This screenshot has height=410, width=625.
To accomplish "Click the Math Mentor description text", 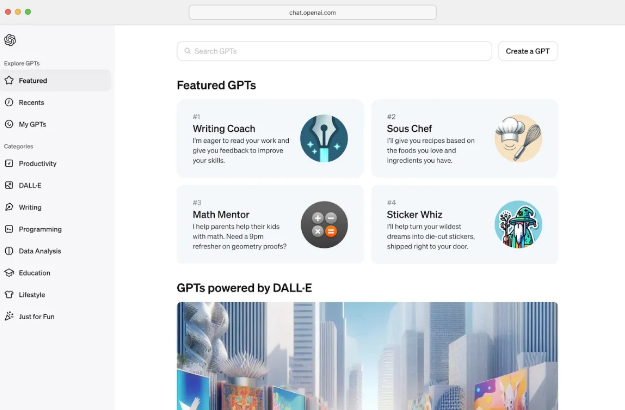I will (x=240, y=237).
